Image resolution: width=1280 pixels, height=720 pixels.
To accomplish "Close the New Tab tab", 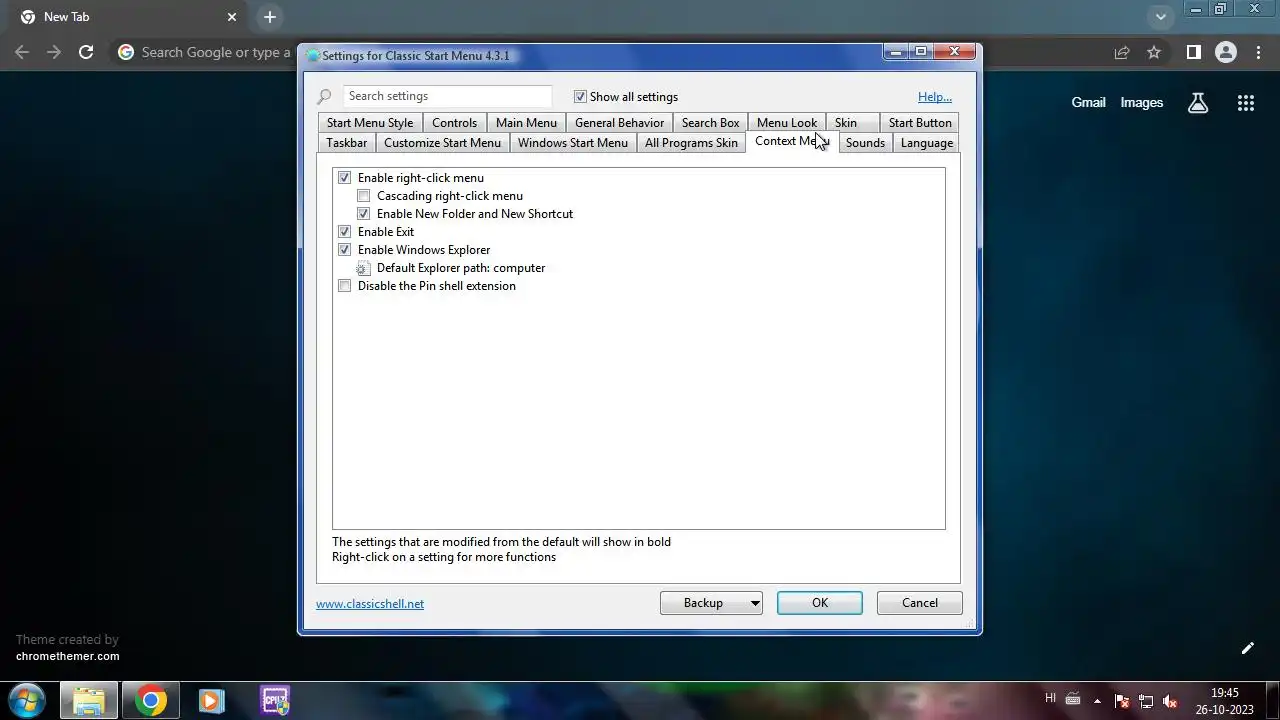I will pyautogui.click(x=232, y=17).
